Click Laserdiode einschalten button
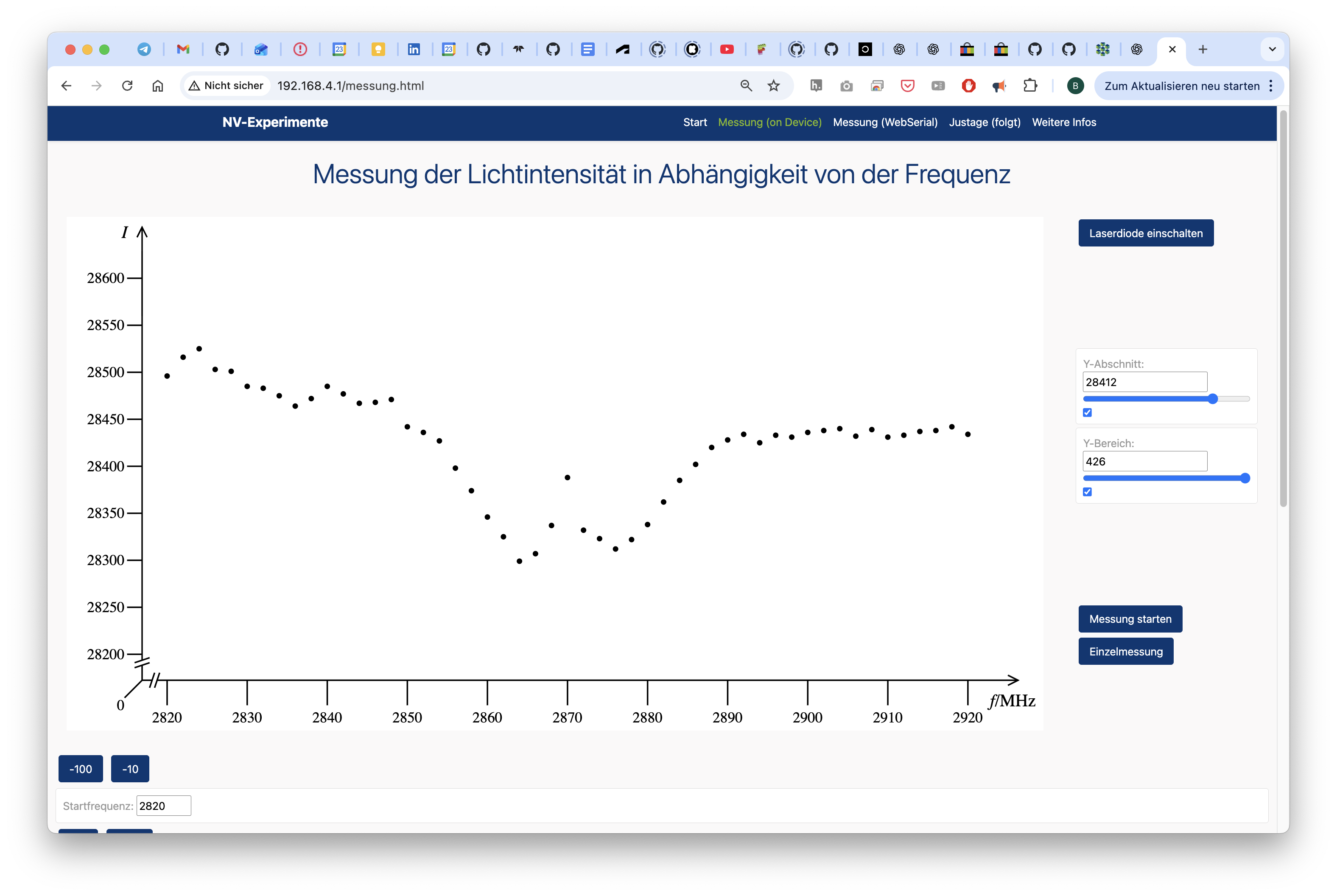The height and width of the screenshot is (896, 1337). [x=1146, y=233]
